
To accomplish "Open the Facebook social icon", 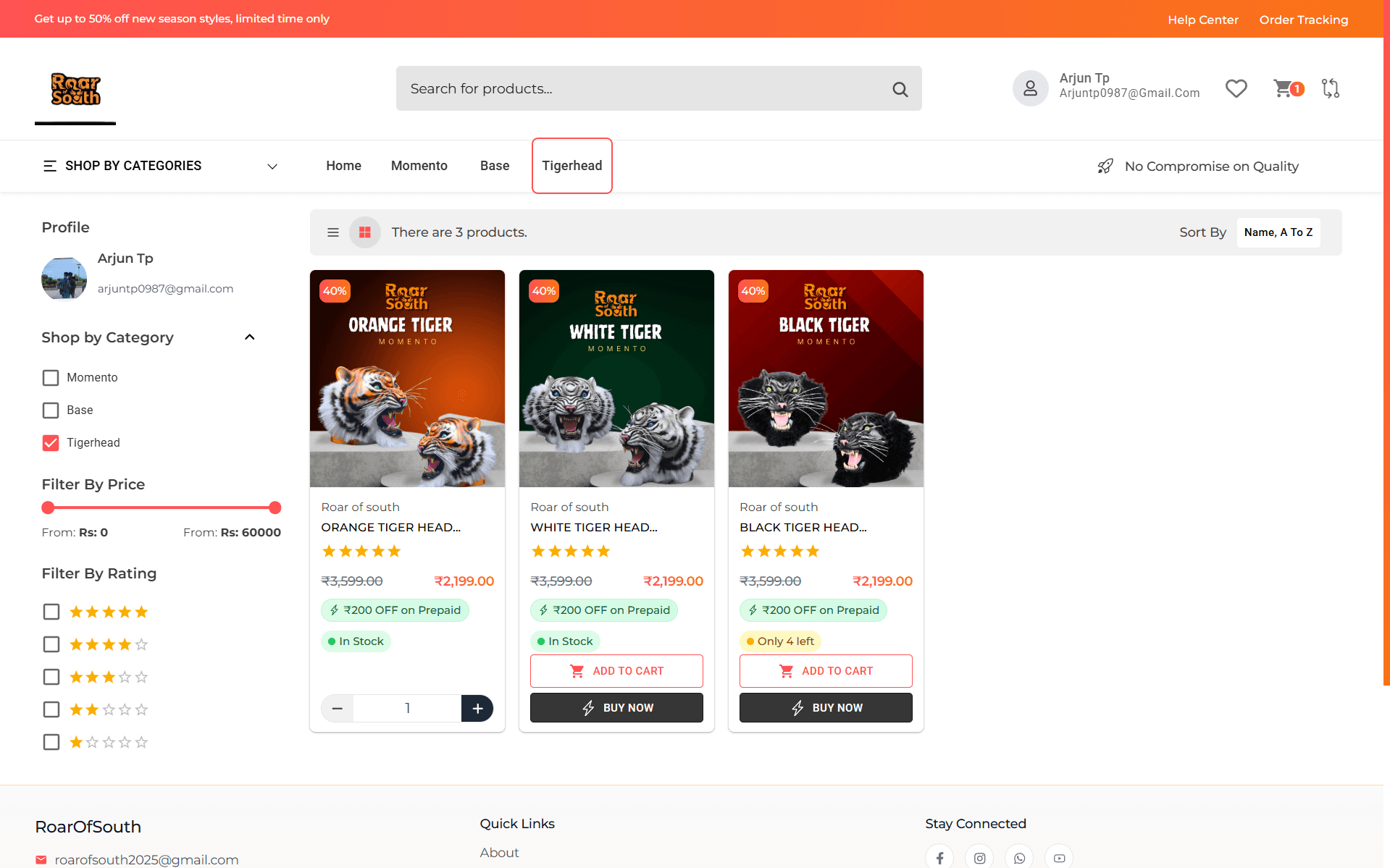I will coord(939,858).
